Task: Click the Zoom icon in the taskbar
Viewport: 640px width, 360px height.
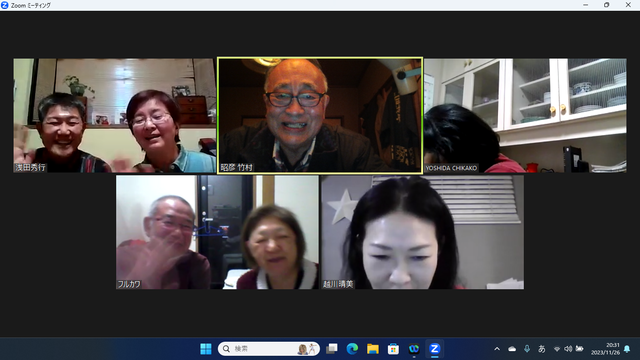Action: point(434,349)
